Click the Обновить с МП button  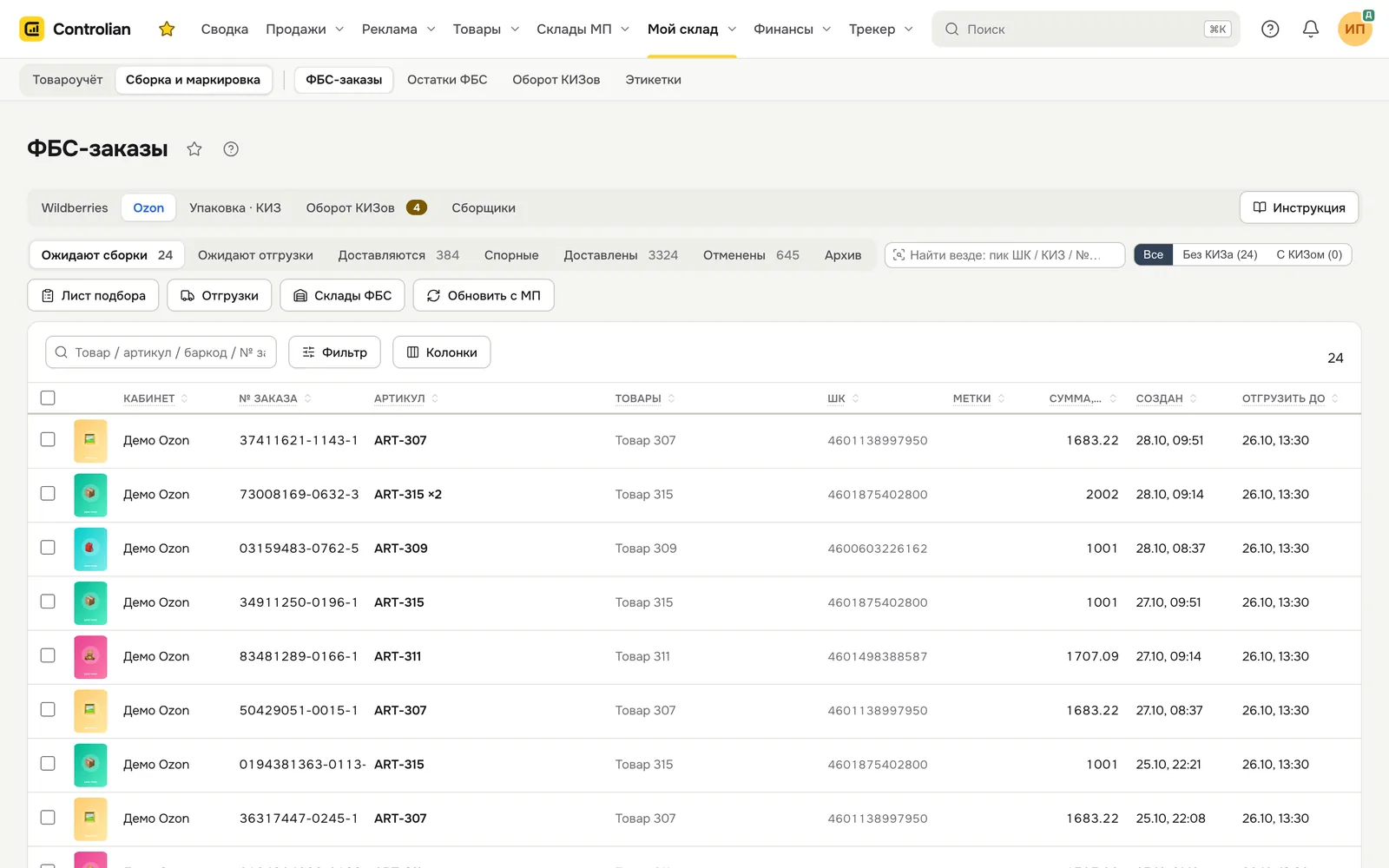point(484,296)
